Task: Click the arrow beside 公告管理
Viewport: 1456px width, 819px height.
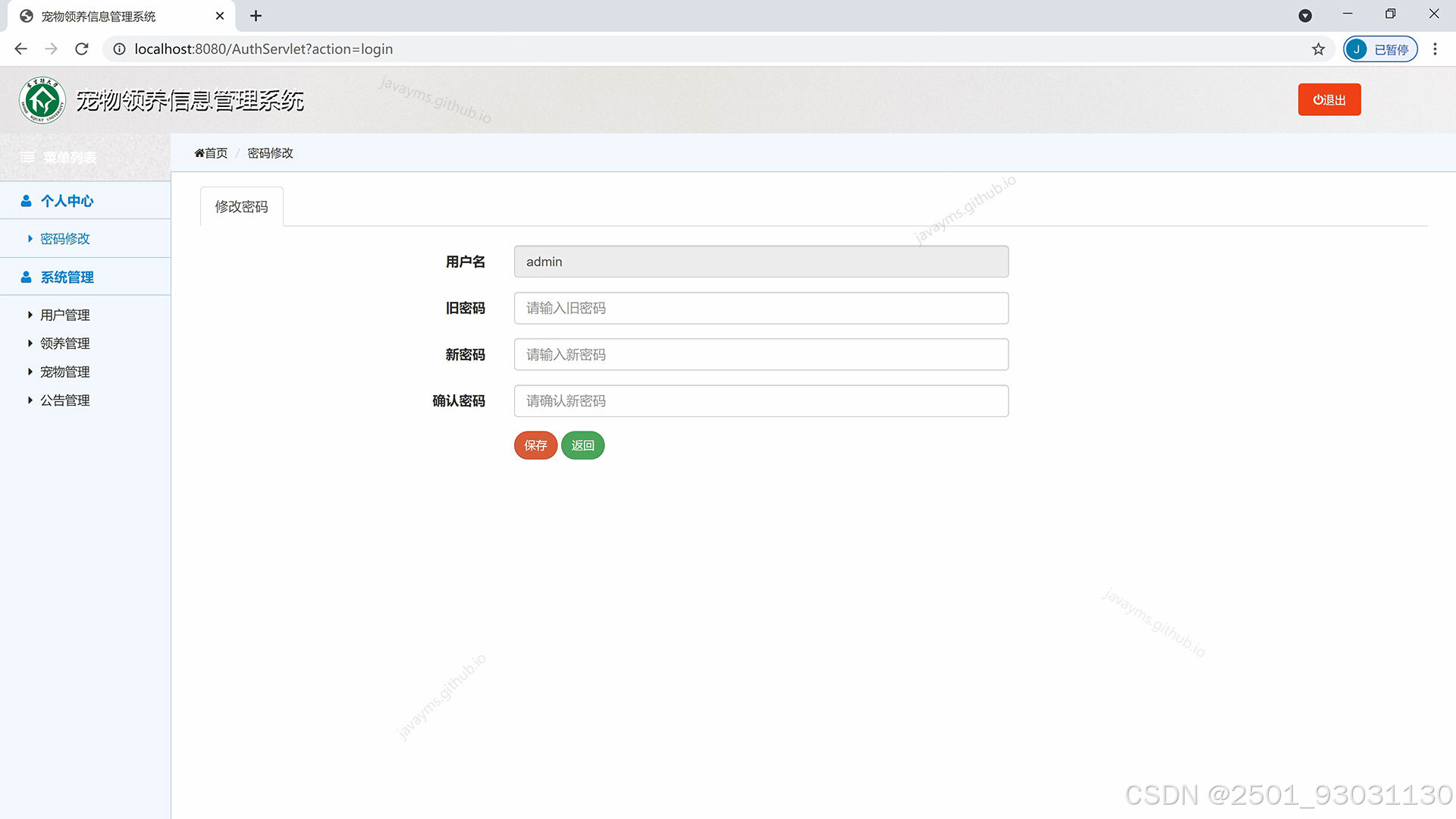Action: (30, 400)
